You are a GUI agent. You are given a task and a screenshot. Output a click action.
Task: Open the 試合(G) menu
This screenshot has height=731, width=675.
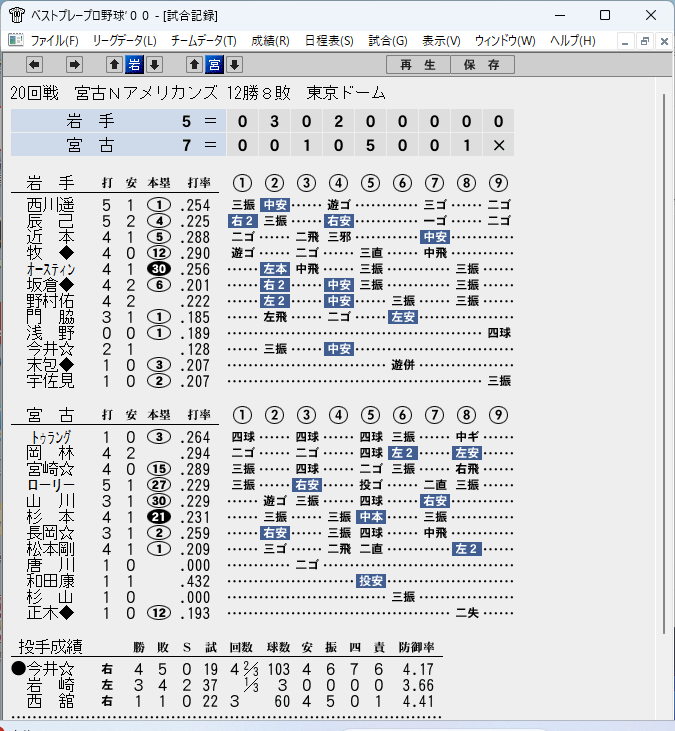click(388, 41)
